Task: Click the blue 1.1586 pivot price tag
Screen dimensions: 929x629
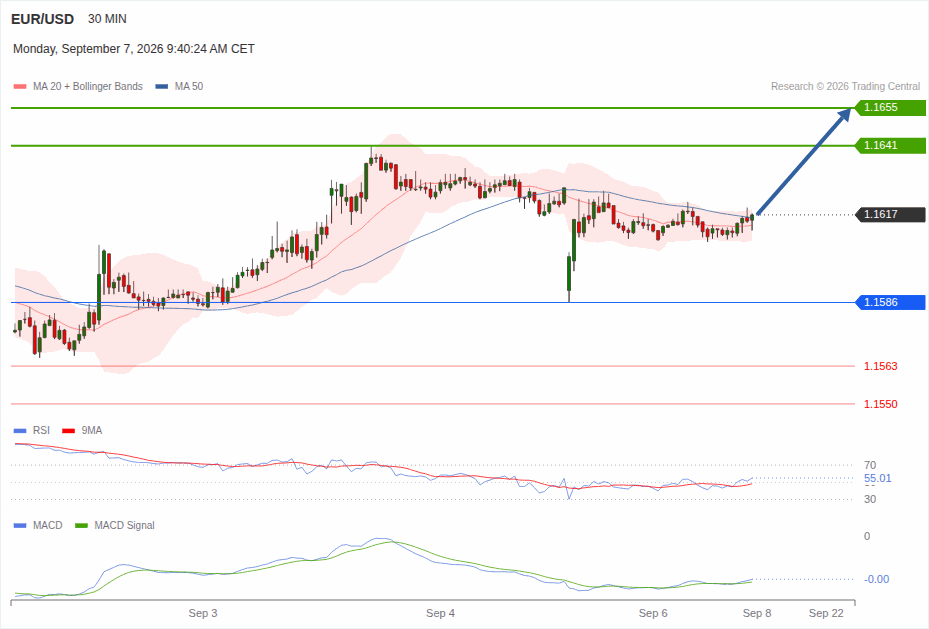Action: 890,302
